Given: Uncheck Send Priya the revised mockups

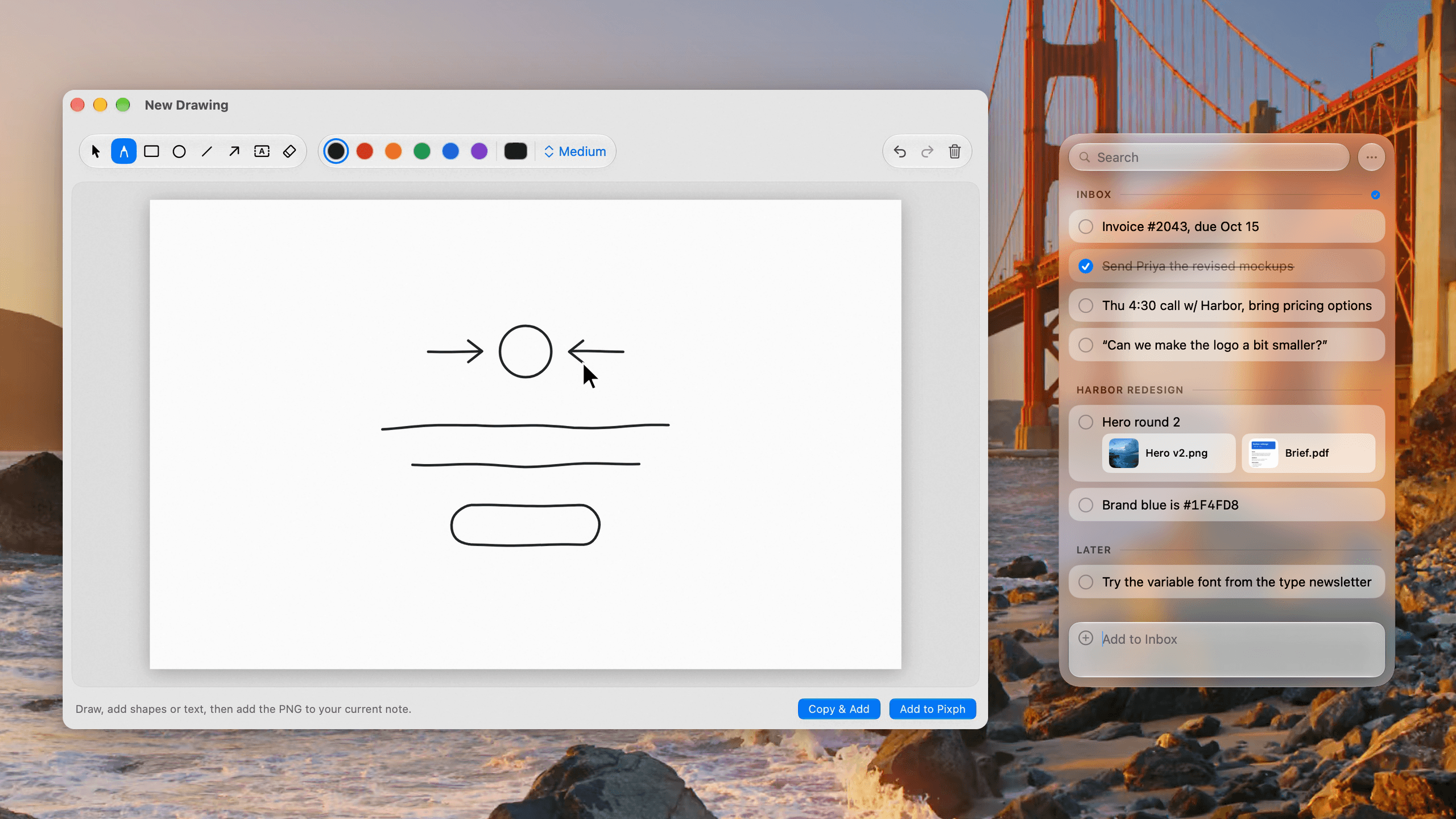Looking at the screenshot, I should coord(1086,266).
